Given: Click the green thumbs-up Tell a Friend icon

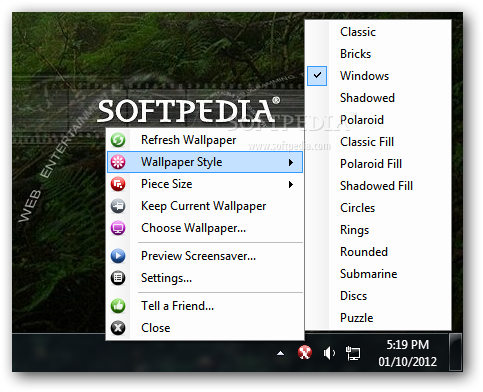Looking at the screenshot, I should point(118,306).
